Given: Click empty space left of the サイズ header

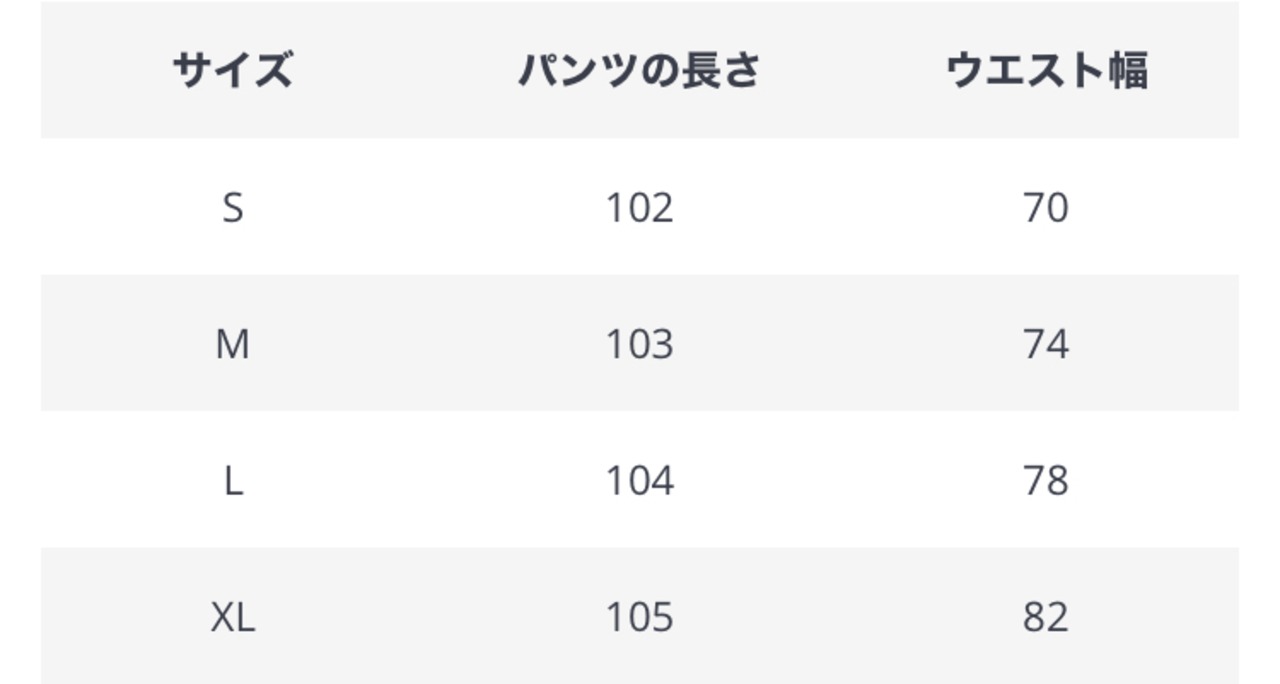Looking at the screenshot, I should (x=100, y=71).
